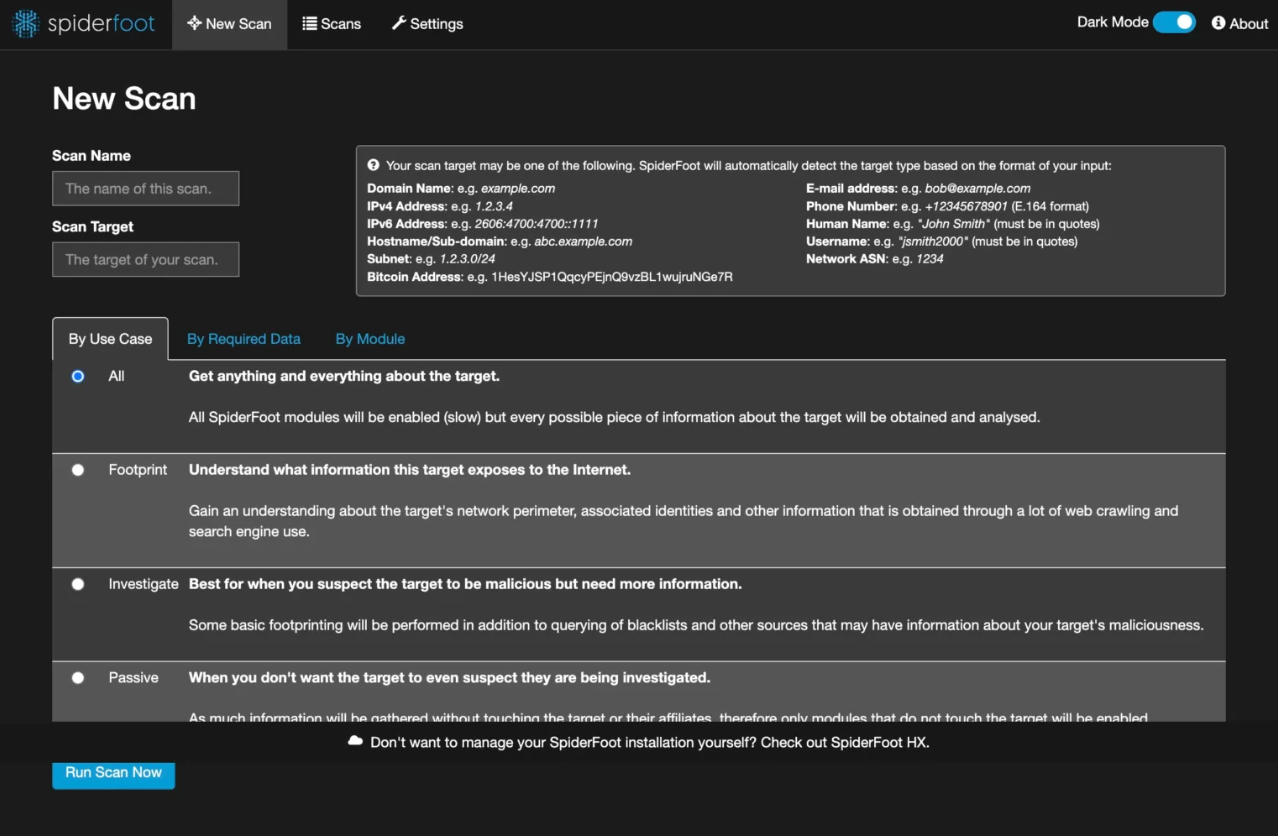Click the 'IPv4 Address' example line
The height and width of the screenshot is (836, 1278).
tap(440, 206)
